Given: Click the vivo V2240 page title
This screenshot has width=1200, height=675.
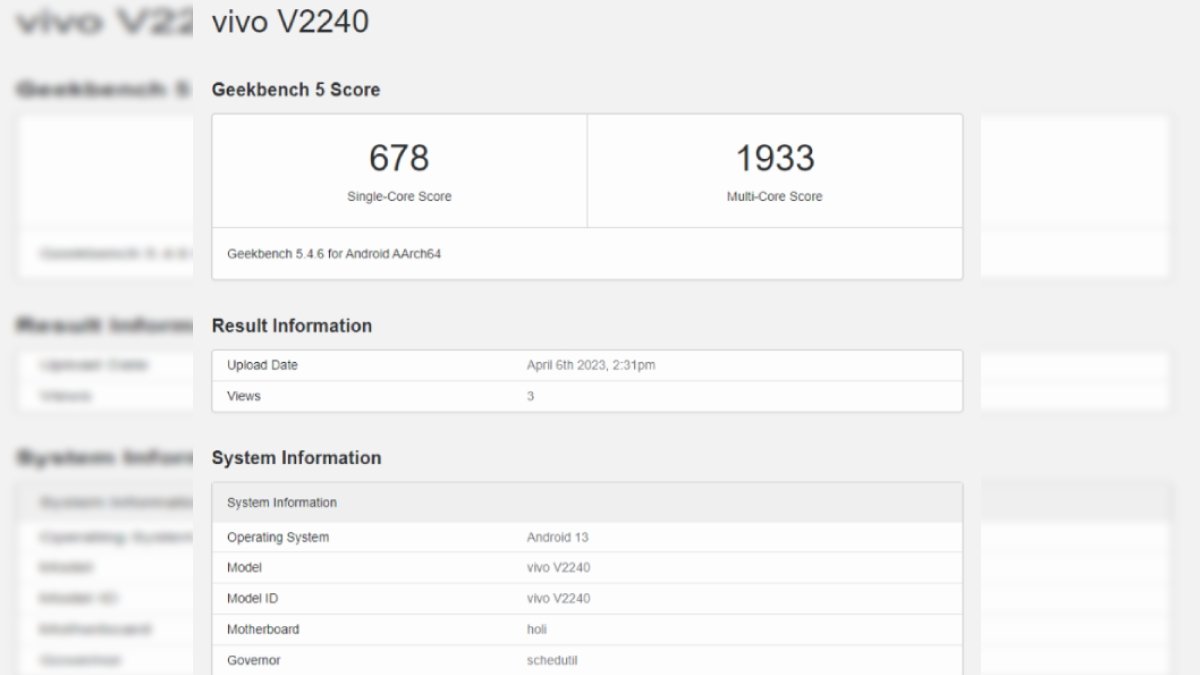Looking at the screenshot, I should [290, 21].
